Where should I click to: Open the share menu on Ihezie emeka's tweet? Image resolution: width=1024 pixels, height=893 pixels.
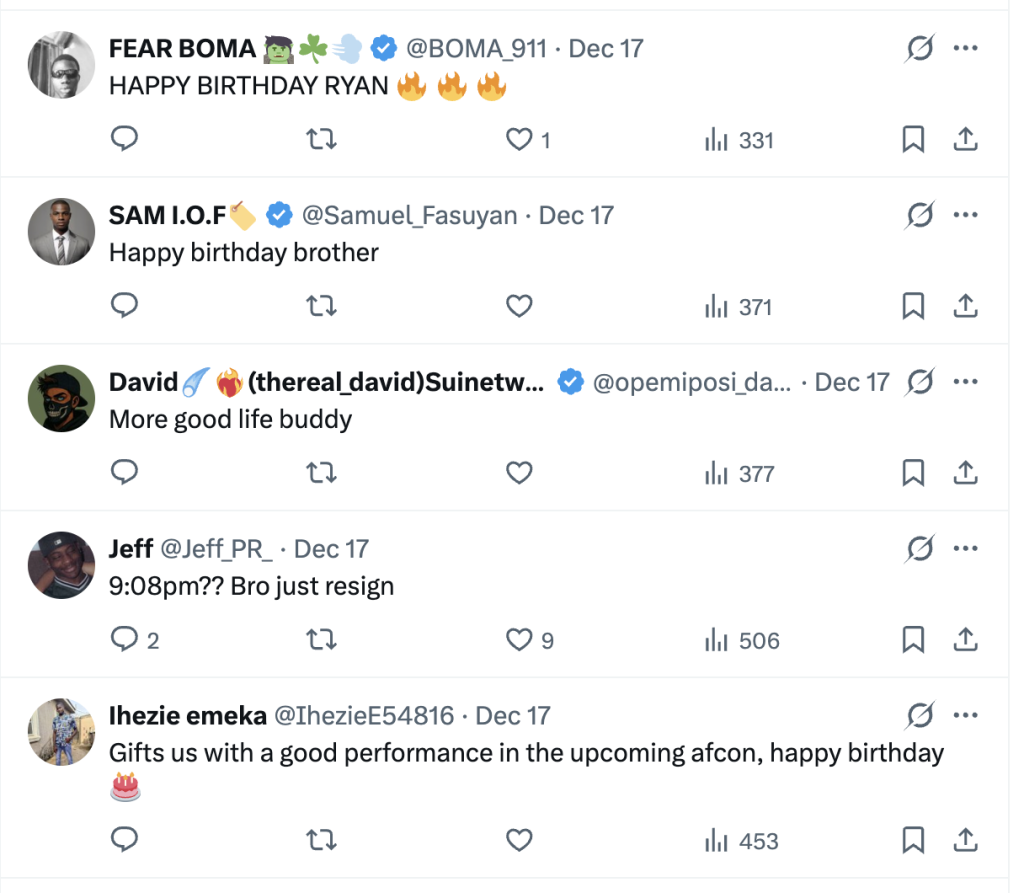point(966,840)
